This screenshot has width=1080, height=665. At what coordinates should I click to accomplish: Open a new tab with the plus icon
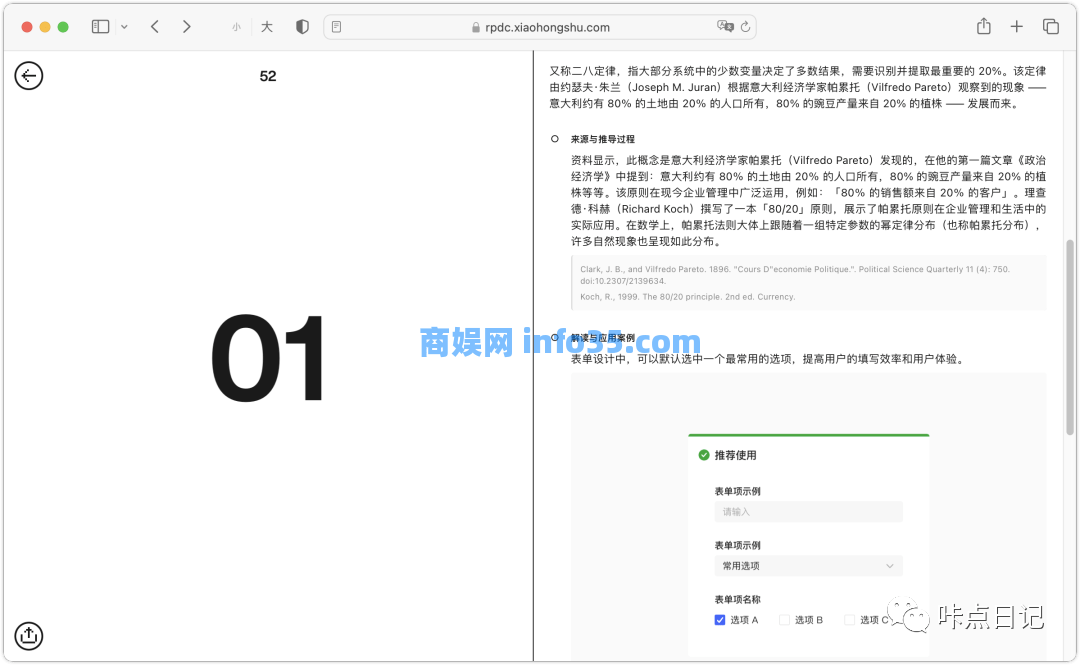coord(1017,27)
